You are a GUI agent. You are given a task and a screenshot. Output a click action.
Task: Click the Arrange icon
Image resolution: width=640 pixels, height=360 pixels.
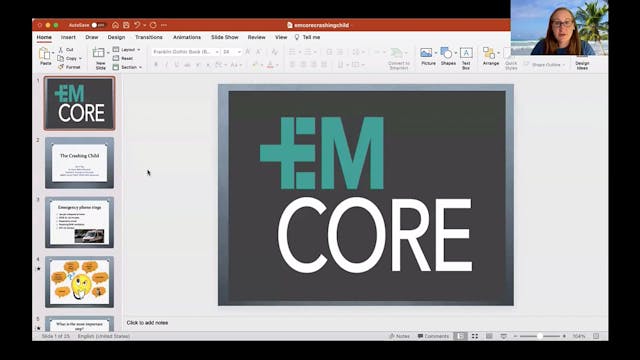489,53
